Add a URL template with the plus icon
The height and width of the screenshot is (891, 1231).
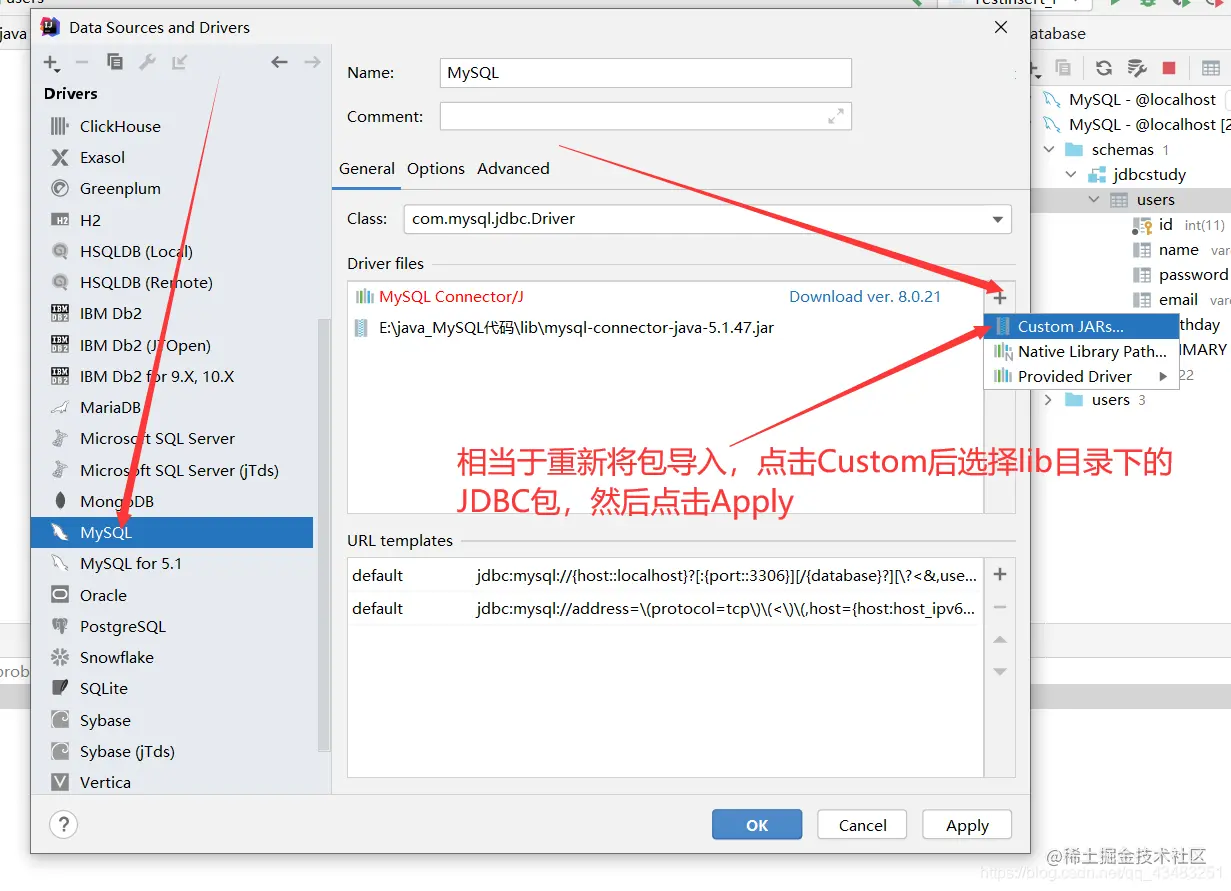tap(1000, 574)
